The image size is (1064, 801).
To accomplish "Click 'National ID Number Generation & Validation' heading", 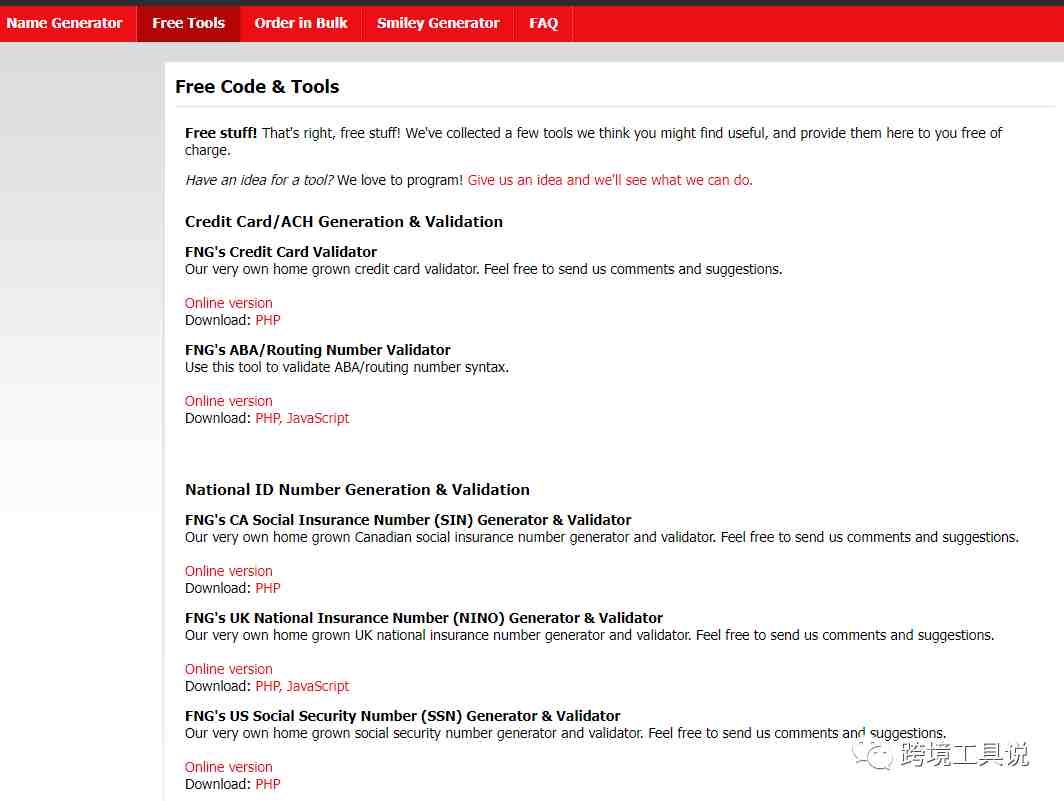I will point(358,490).
